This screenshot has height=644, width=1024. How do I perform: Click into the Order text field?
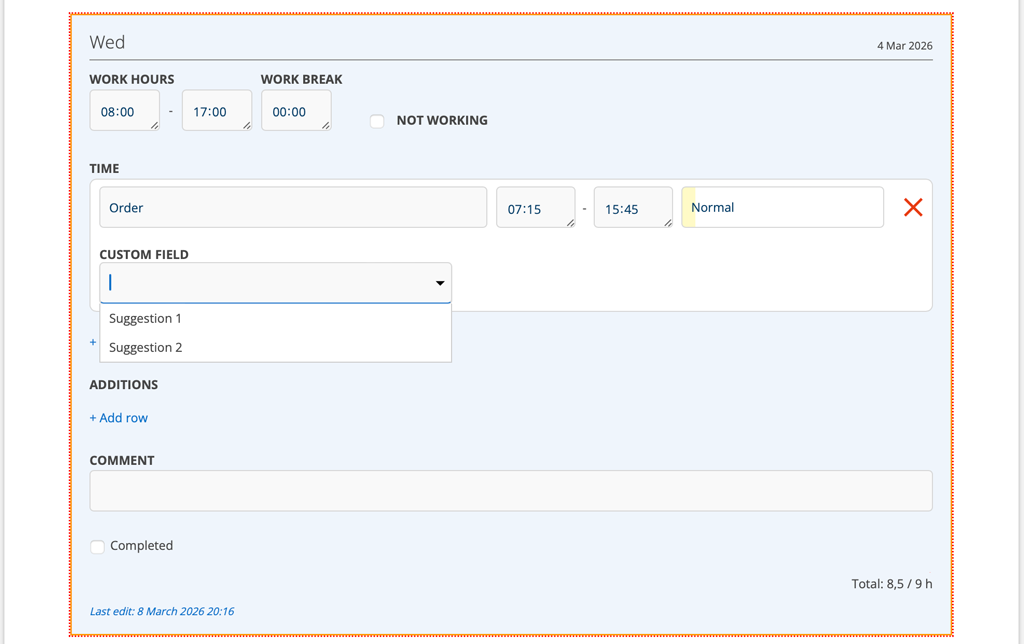click(292, 207)
